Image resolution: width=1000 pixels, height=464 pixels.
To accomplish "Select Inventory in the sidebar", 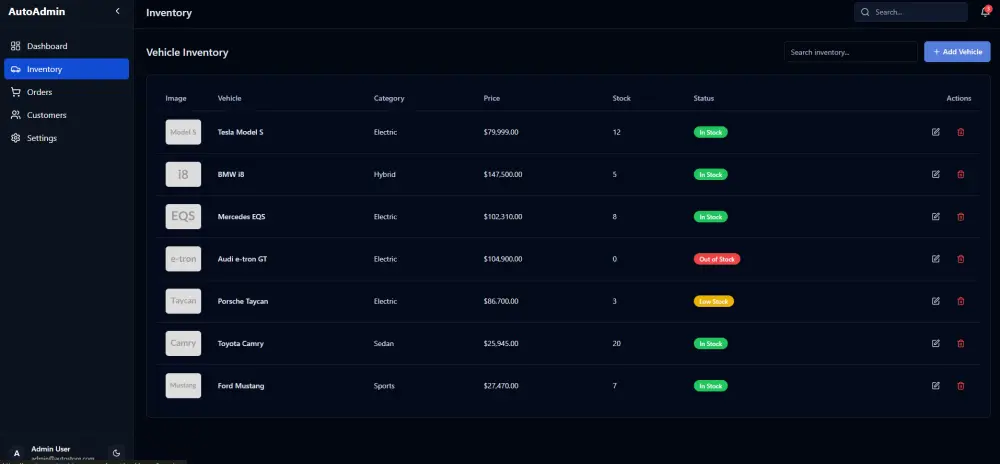I will pos(66,69).
